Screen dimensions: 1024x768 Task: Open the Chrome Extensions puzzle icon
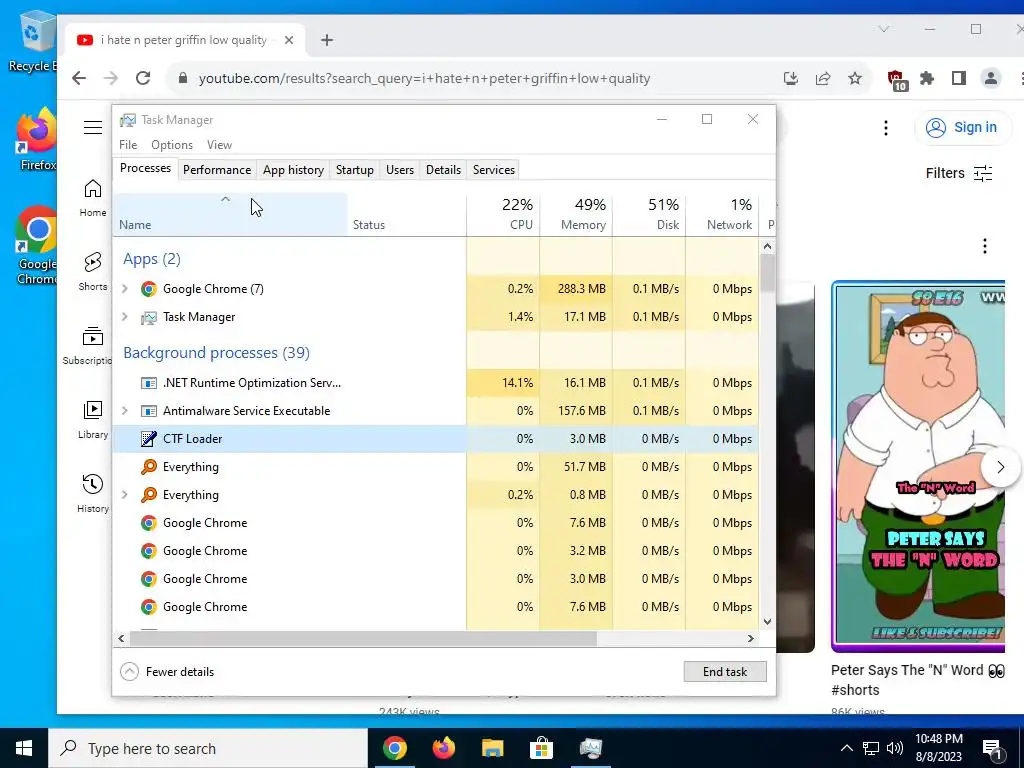[x=927, y=78]
